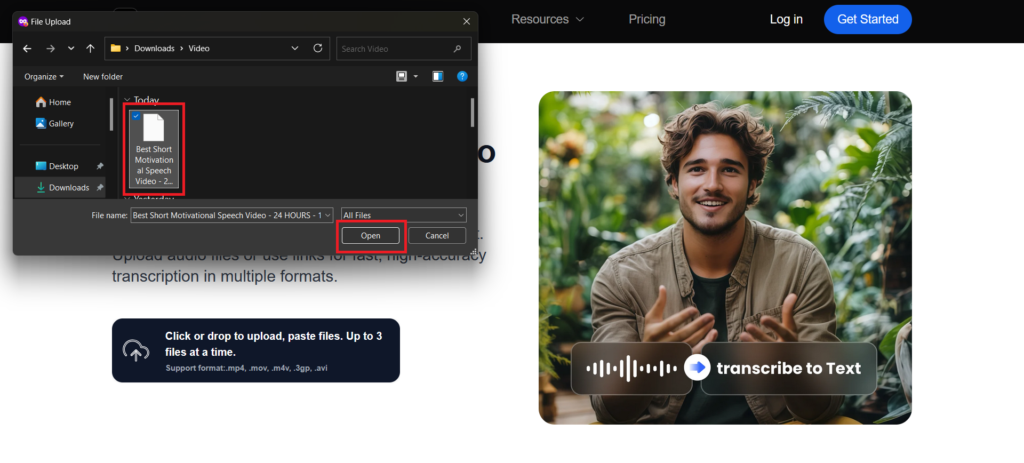Expand the address bar history dropdown
Screen dimensions: 1024x463
tap(295, 48)
